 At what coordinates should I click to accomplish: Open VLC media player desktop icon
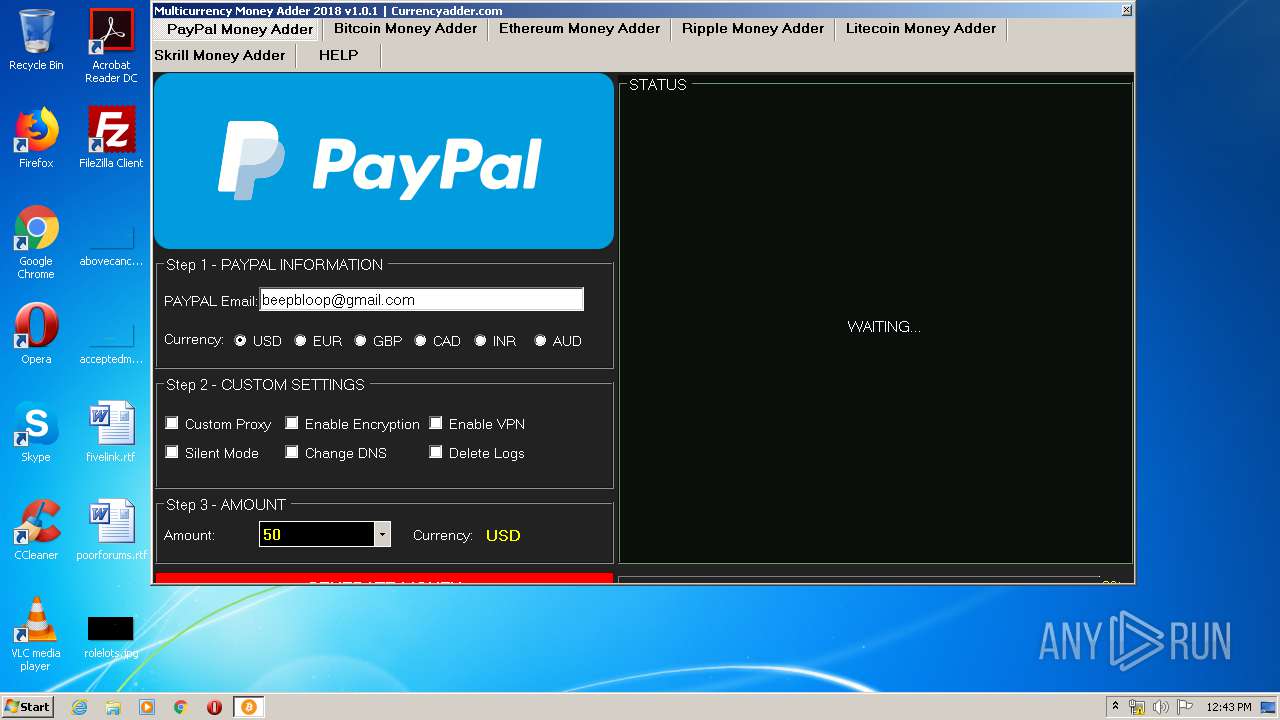[36, 634]
